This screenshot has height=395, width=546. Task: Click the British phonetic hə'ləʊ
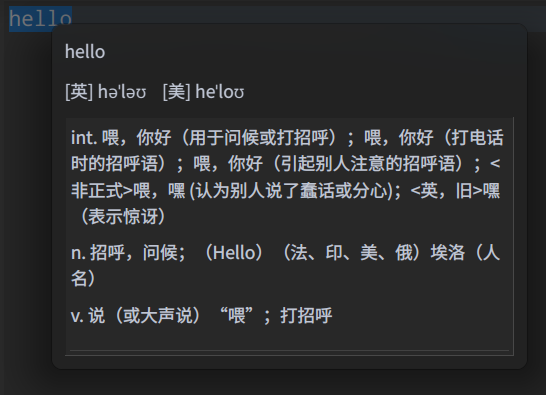click(x=122, y=92)
